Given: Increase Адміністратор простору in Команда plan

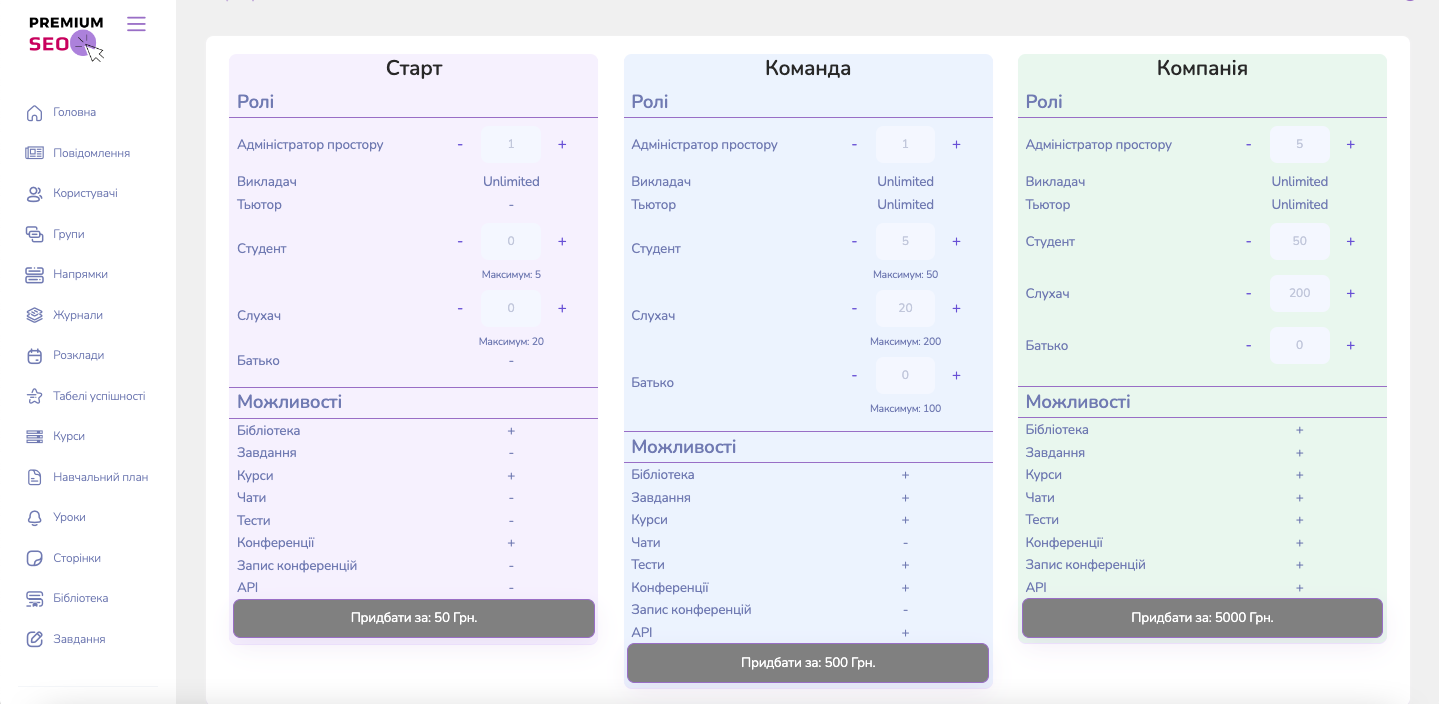Looking at the screenshot, I should pos(956,145).
